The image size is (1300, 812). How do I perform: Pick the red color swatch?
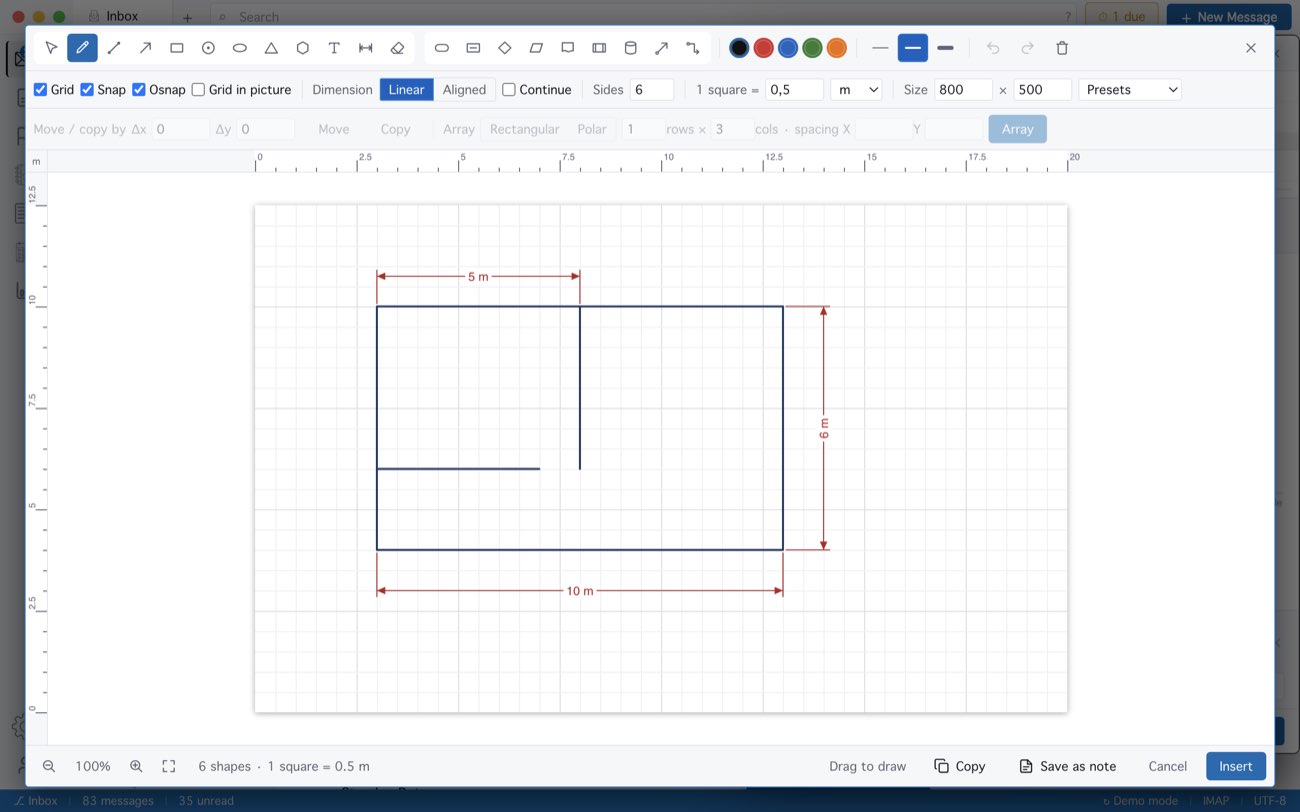click(763, 48)
